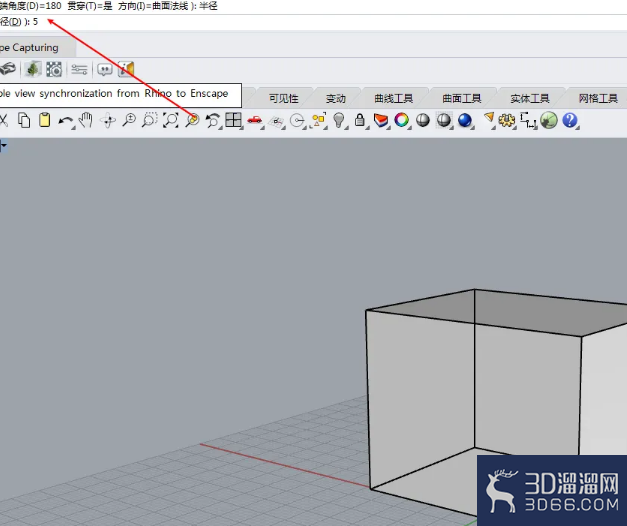This screenshot has height=526, width=627.
Task: Click the Set CPlane grid icon
Action: (x=276, y=121)
